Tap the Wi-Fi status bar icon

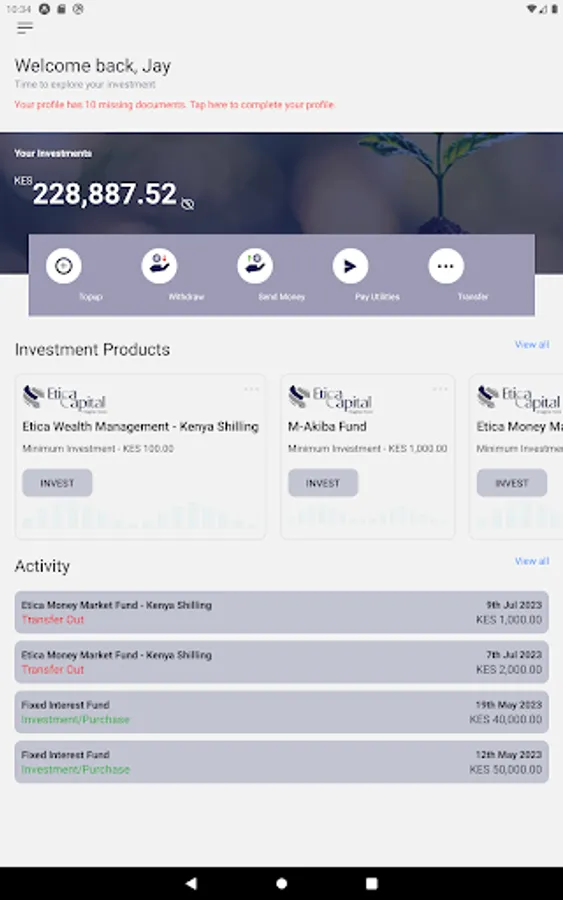tap(531, 9)
